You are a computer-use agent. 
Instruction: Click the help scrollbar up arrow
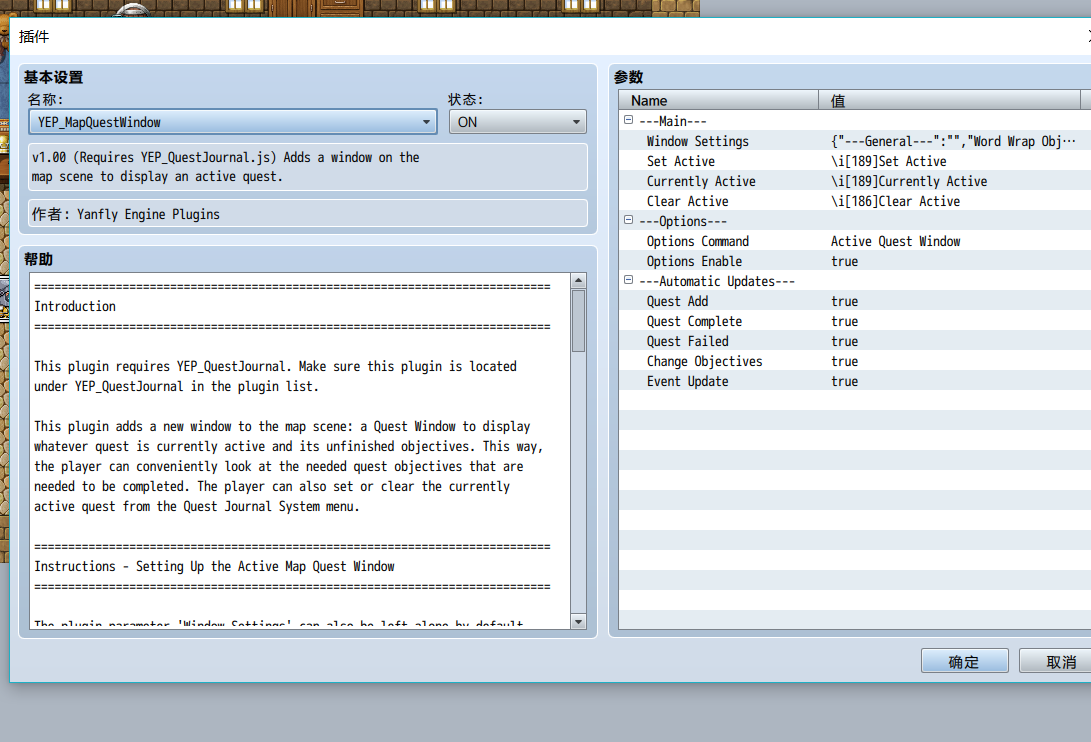pos(578,281)
